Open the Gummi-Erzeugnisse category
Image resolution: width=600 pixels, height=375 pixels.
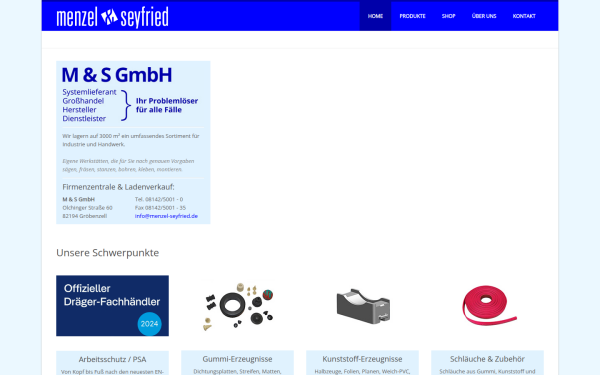pyautogui.click(x=238, y=359)
